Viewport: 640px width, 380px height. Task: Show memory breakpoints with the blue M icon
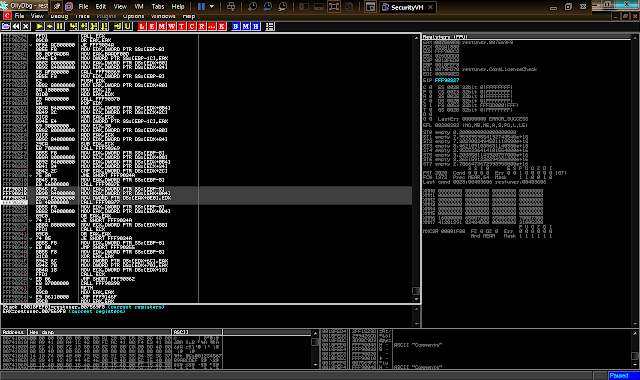(246, 26)
